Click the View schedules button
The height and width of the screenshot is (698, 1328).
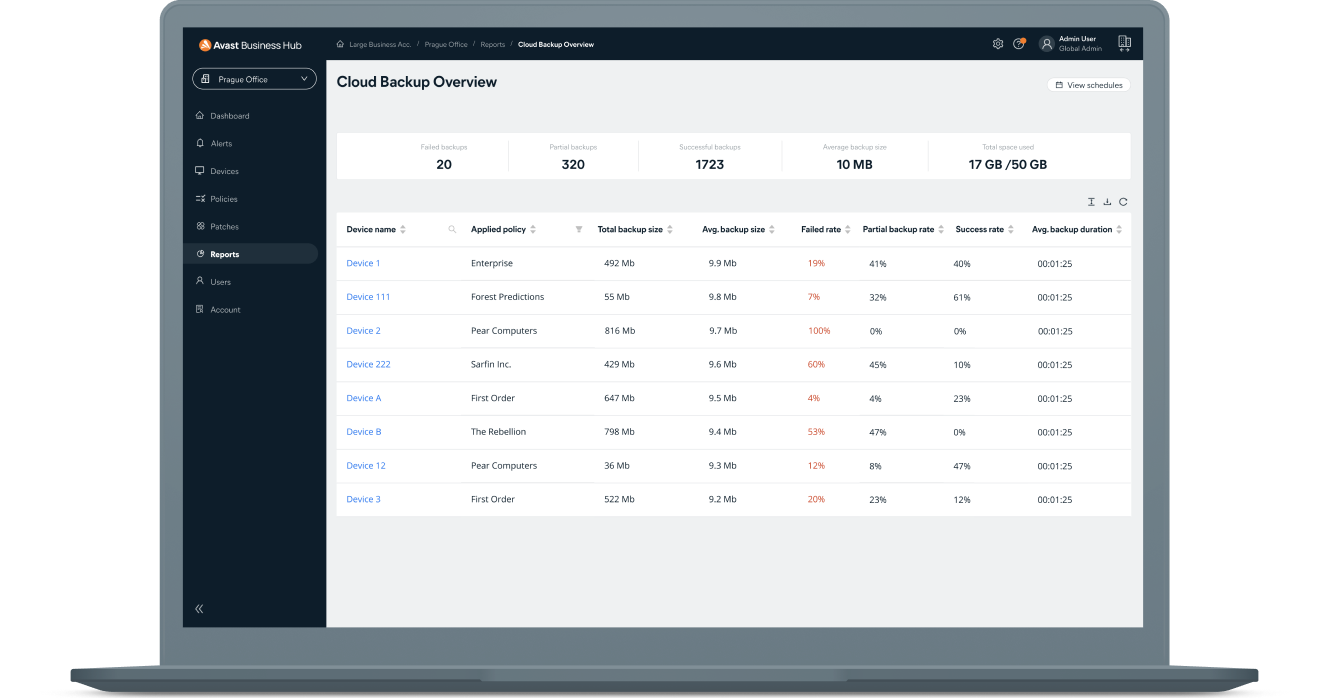coord(1088,85)
